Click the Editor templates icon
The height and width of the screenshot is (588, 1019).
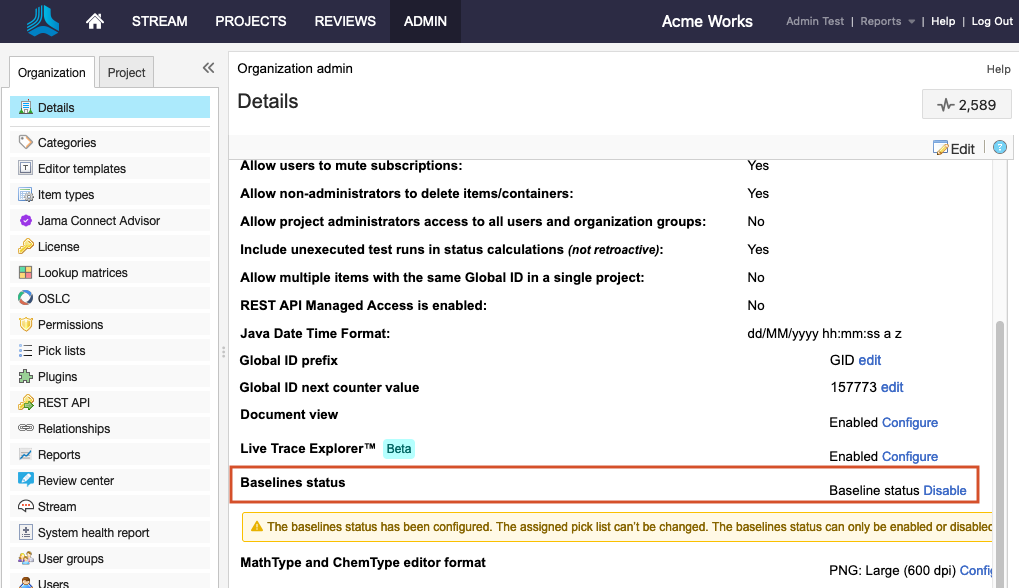click(25, 168)
